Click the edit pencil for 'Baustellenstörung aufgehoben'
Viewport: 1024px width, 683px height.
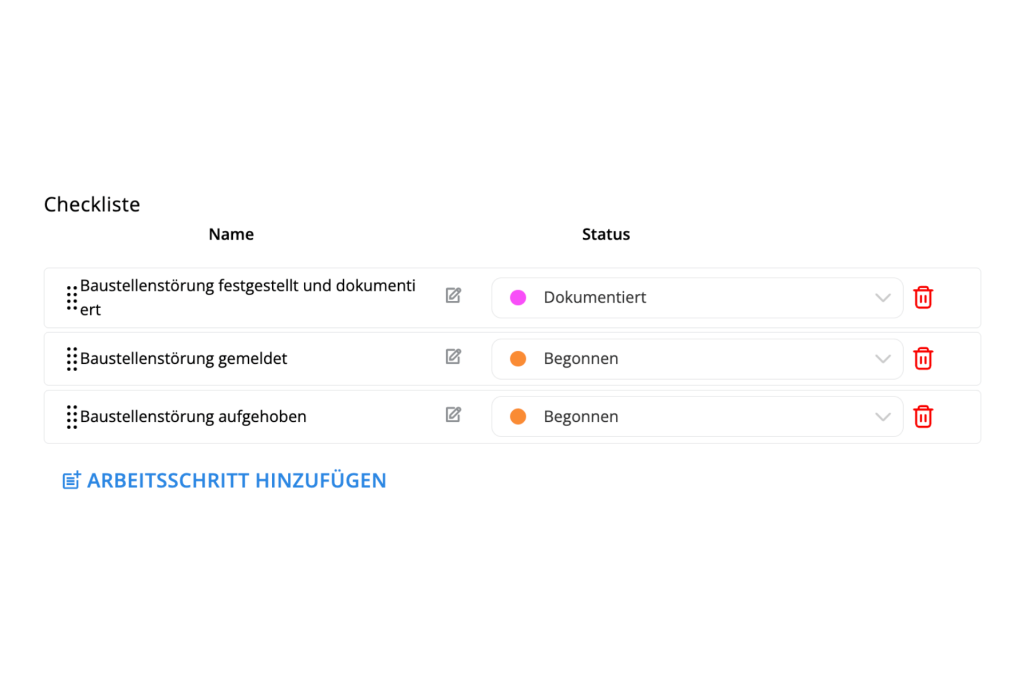pyautogui.click(x=453, y=415)
